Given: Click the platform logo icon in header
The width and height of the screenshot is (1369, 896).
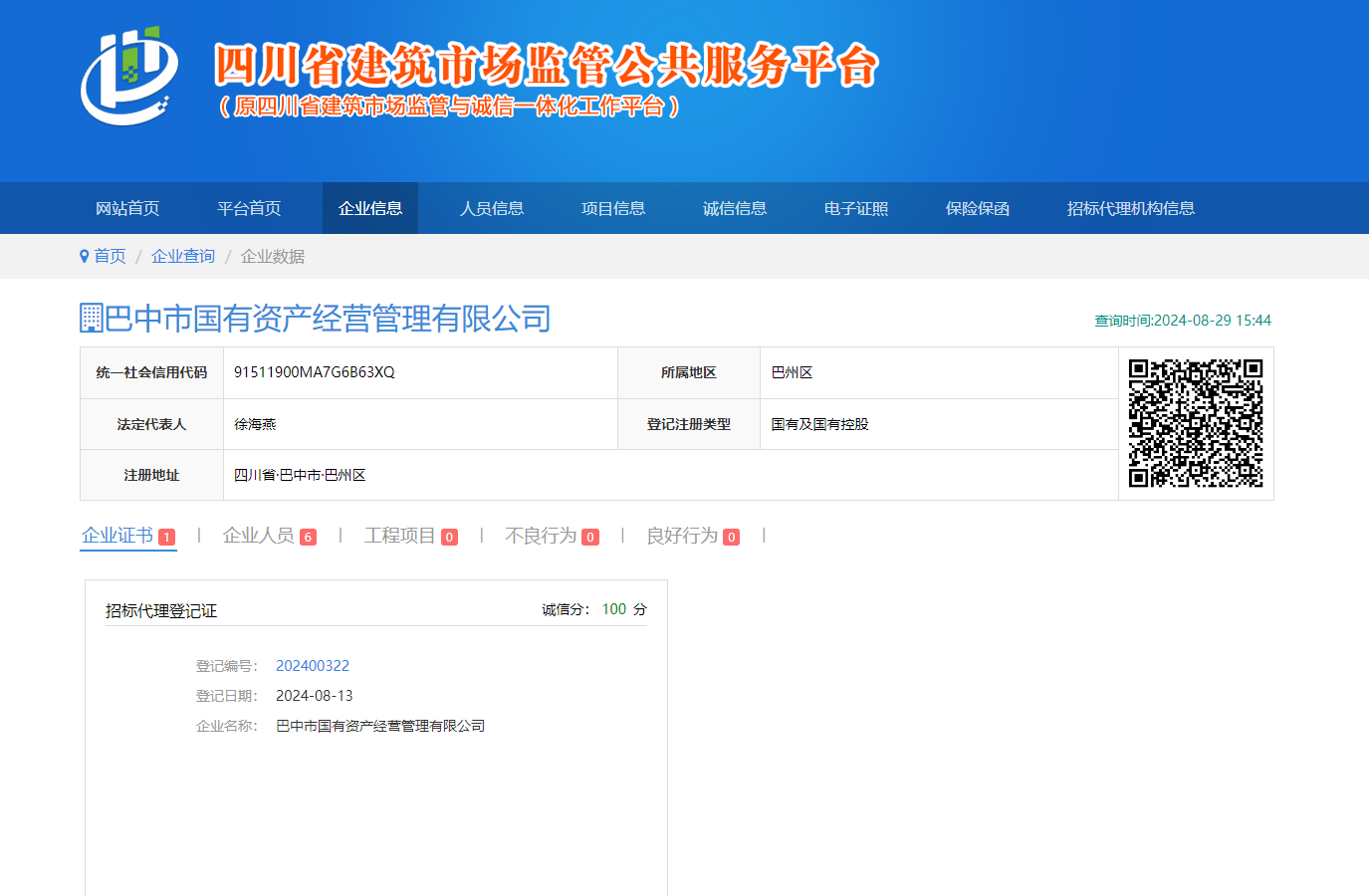Looking at the screenshot, I should 129,76.
